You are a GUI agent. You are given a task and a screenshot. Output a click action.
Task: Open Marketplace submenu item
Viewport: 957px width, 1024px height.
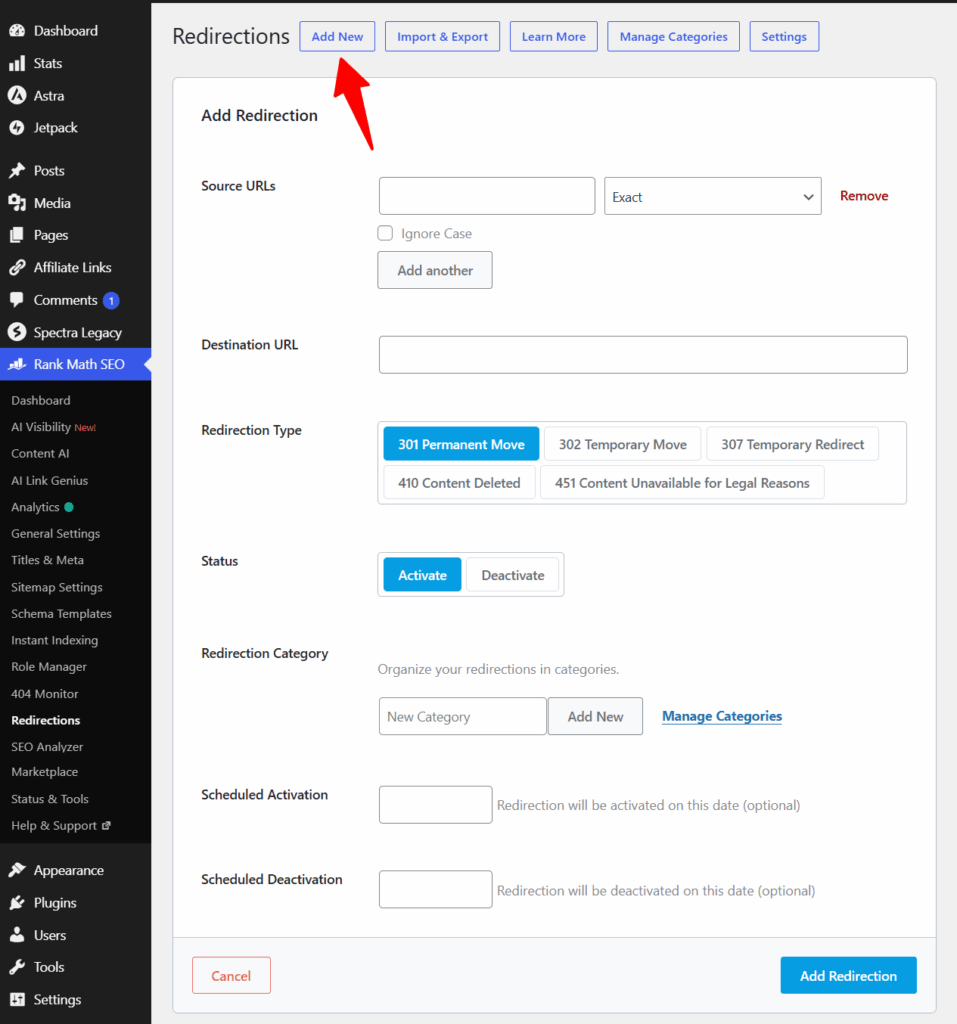tap(44, 772)
